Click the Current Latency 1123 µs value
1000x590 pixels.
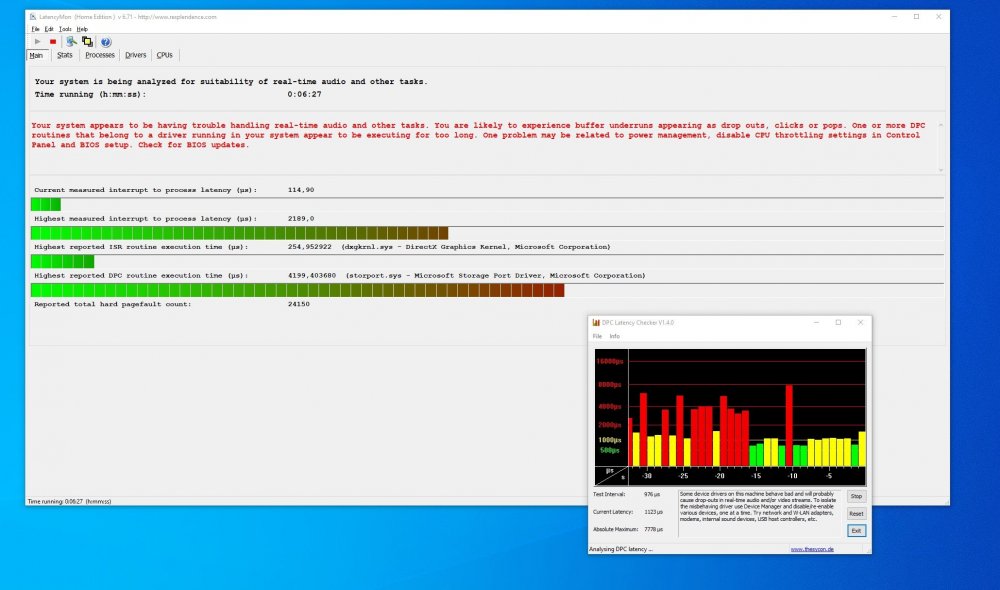click(653, 512)
